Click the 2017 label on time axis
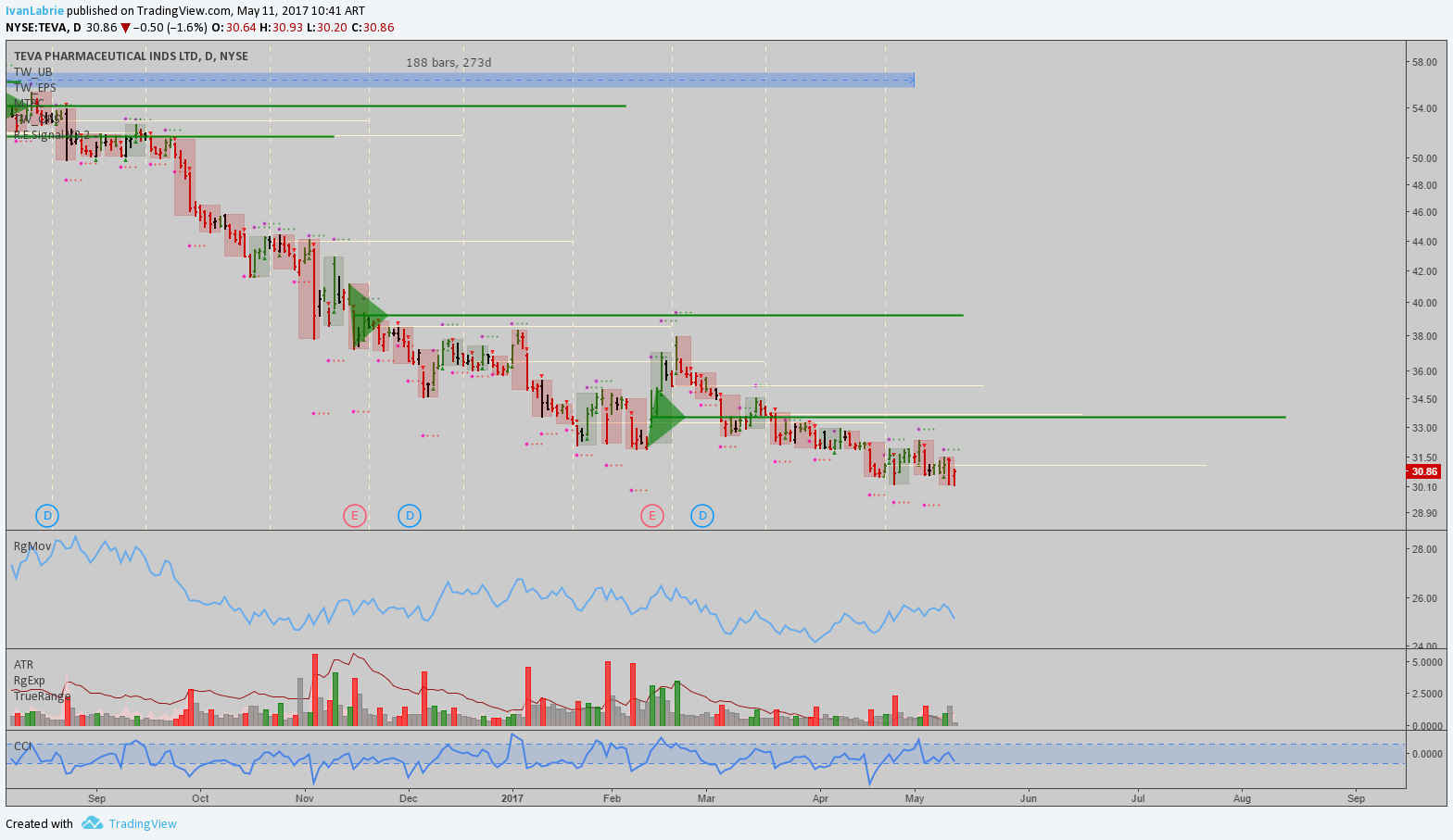 tap(512, 798)
